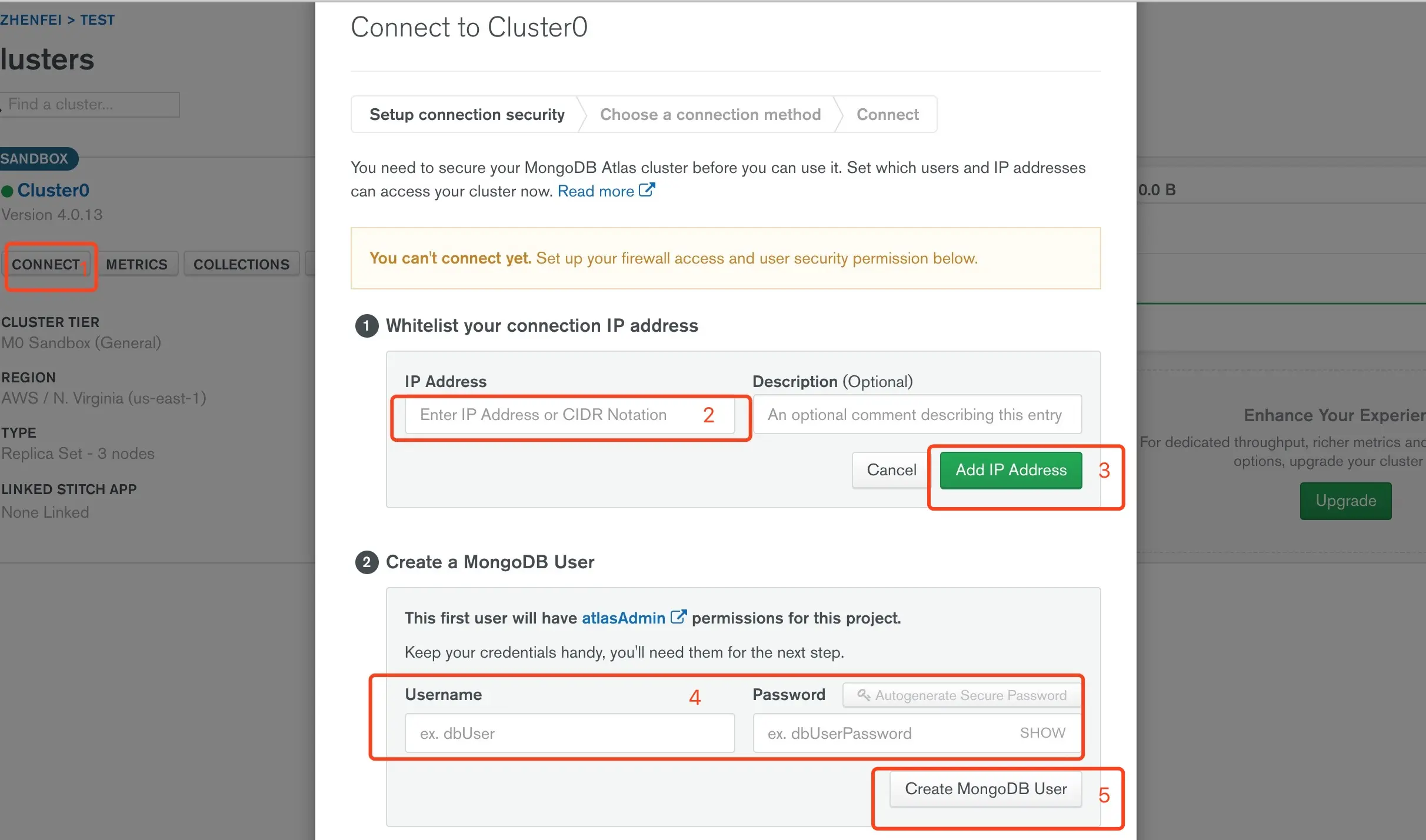Click the key icon for Autogenerate Secure Password

(x=863, y=695)
